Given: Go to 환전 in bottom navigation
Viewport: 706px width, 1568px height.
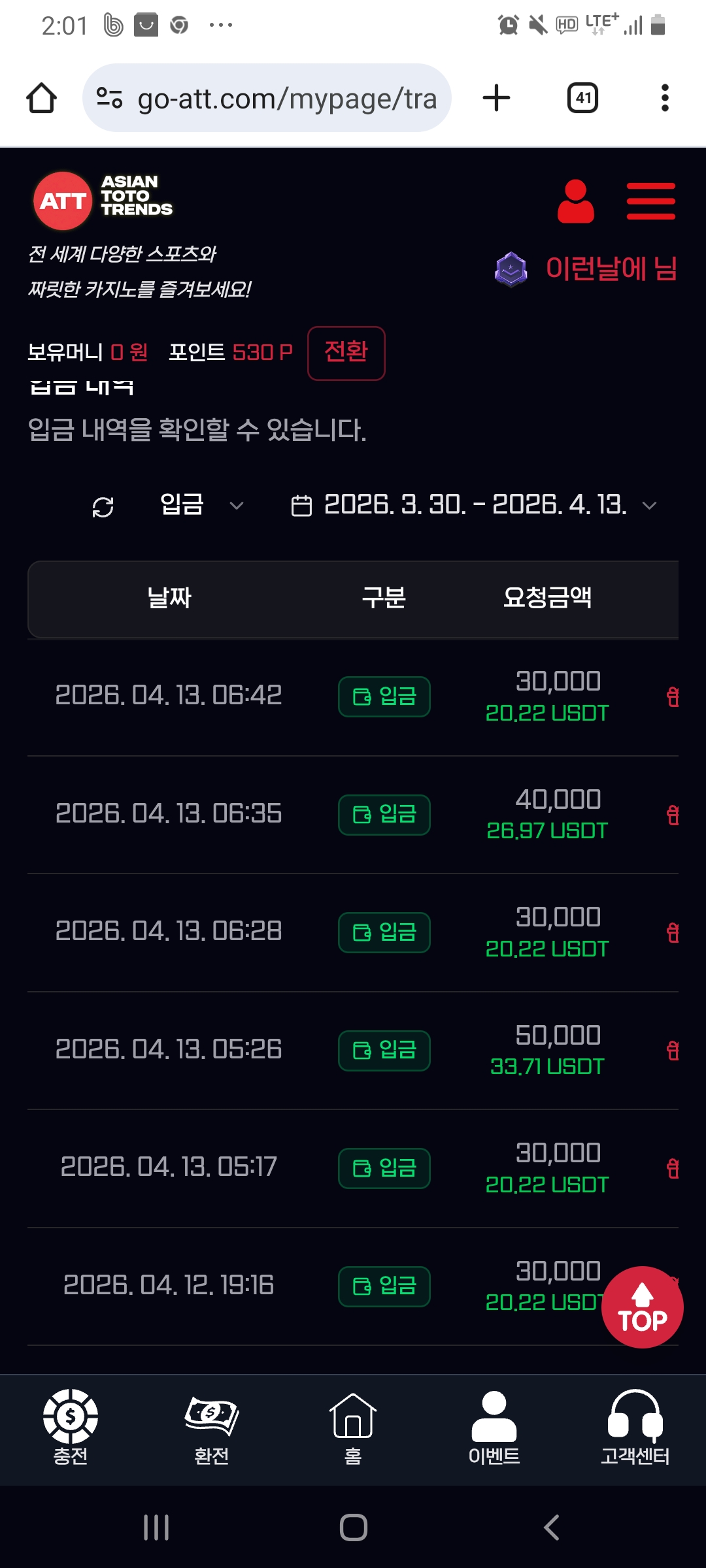Looking at the screenshot, I should (x=212, y=1428).
